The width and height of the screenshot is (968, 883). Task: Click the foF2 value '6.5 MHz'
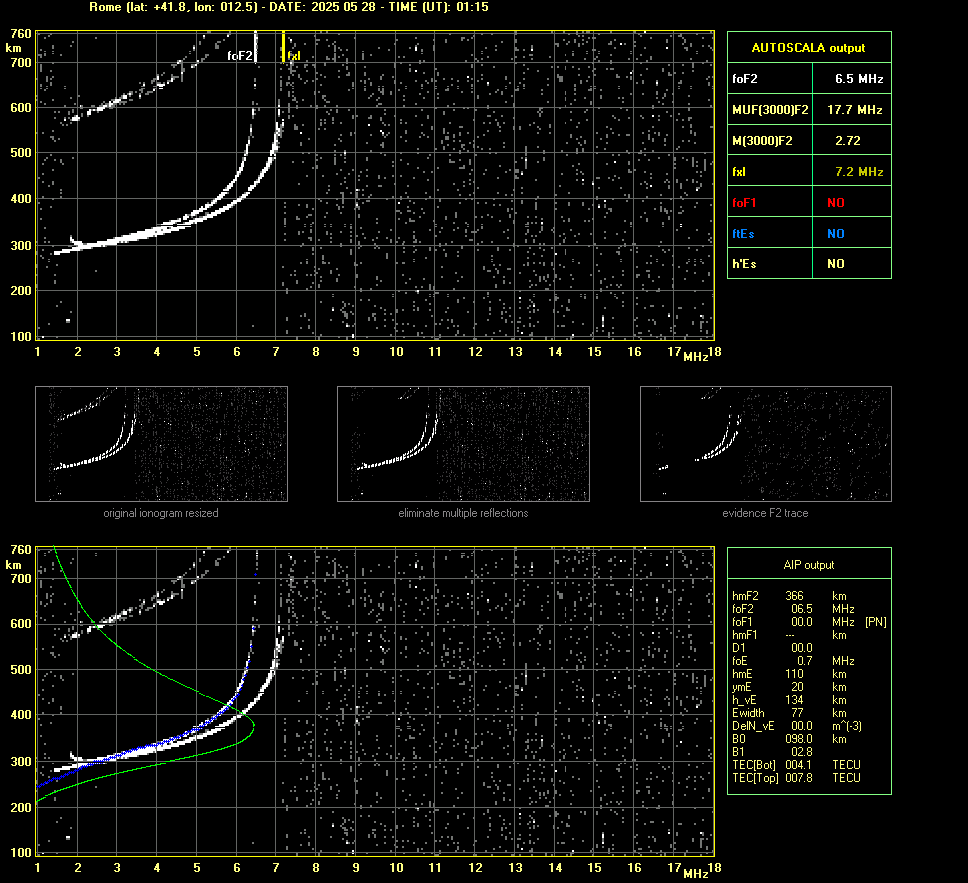859,79
